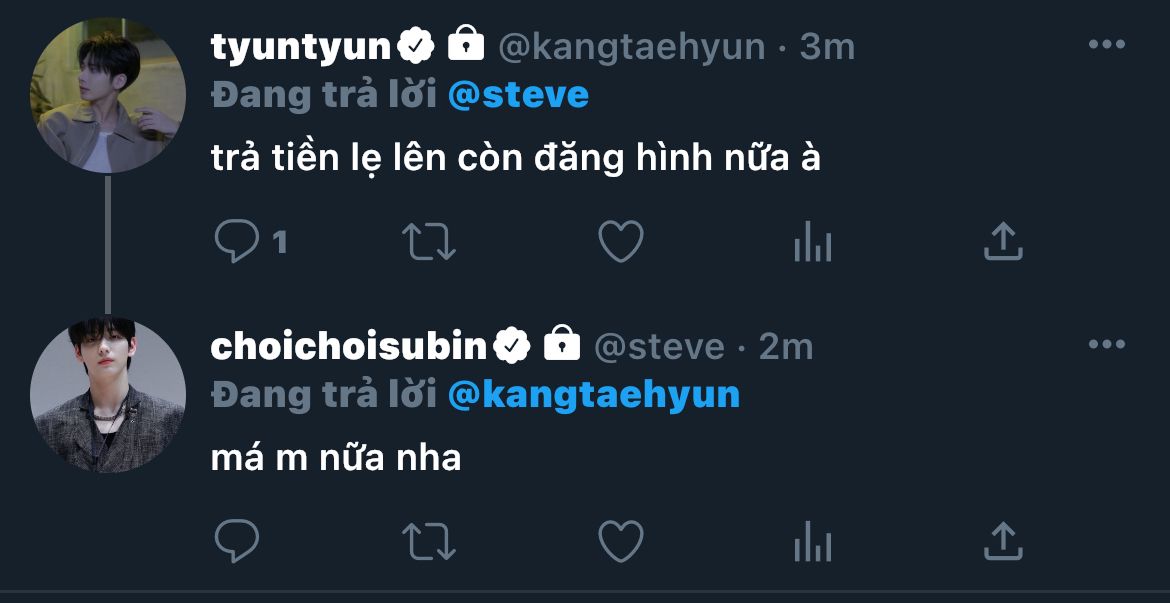1170x603 pixels.
Task: View analytics for choichoisubin's tweet
Action: [812, 541]
